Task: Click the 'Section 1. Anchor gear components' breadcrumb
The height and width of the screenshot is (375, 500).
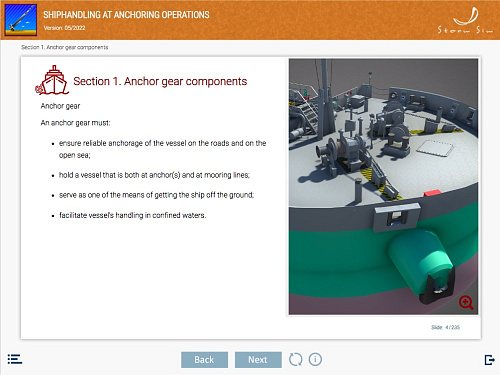Action: point(65,47)
